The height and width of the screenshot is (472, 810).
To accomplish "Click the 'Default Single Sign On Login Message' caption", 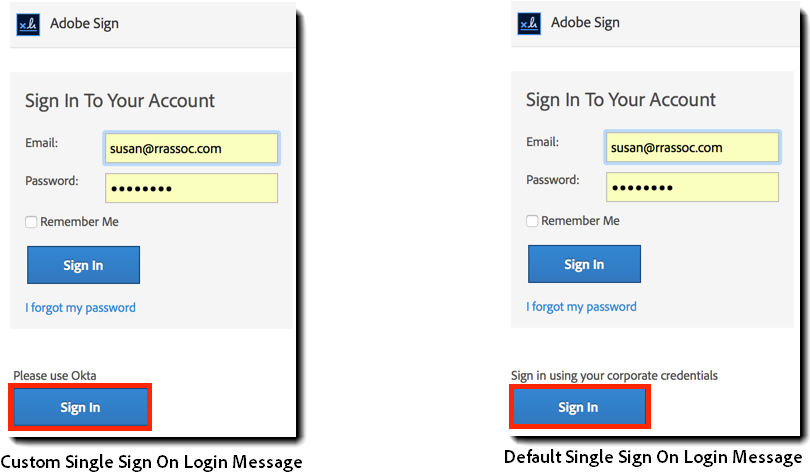I will (653, 457).
